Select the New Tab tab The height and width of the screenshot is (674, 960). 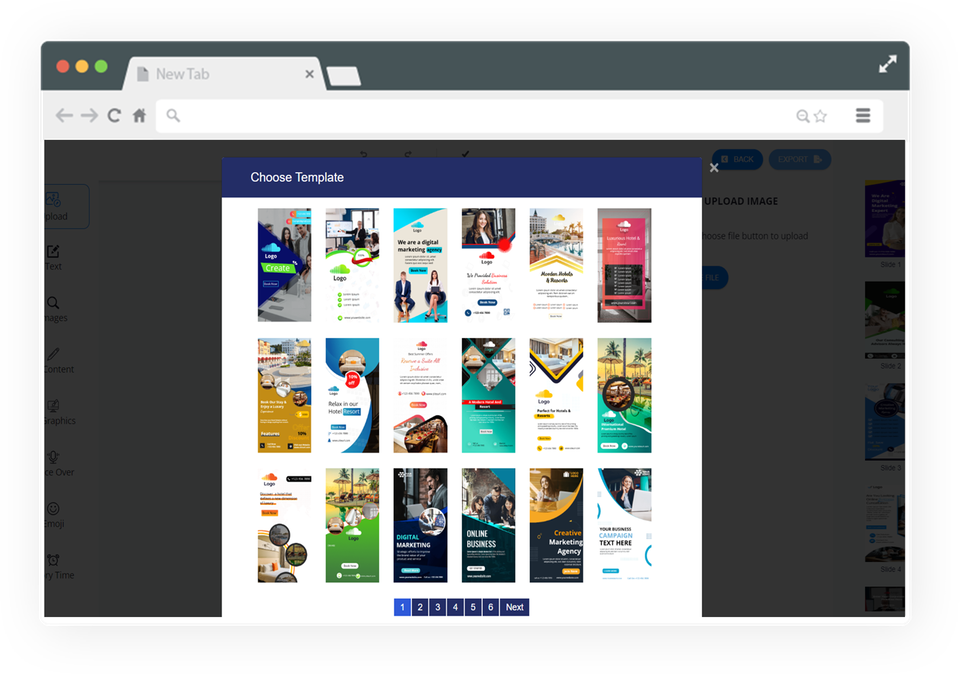point(223,74)
